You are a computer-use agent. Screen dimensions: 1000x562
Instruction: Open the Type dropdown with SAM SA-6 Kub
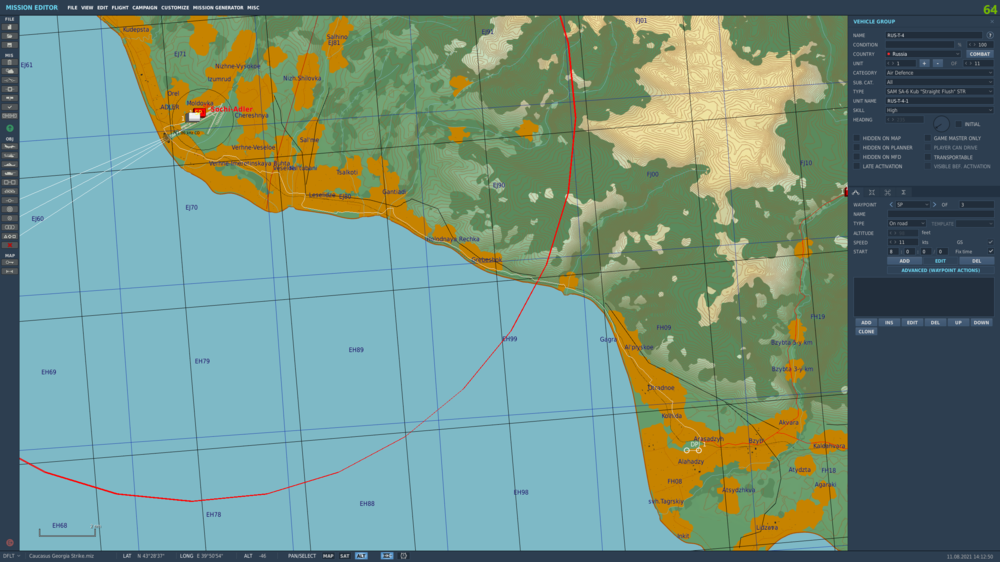(939, 91)
